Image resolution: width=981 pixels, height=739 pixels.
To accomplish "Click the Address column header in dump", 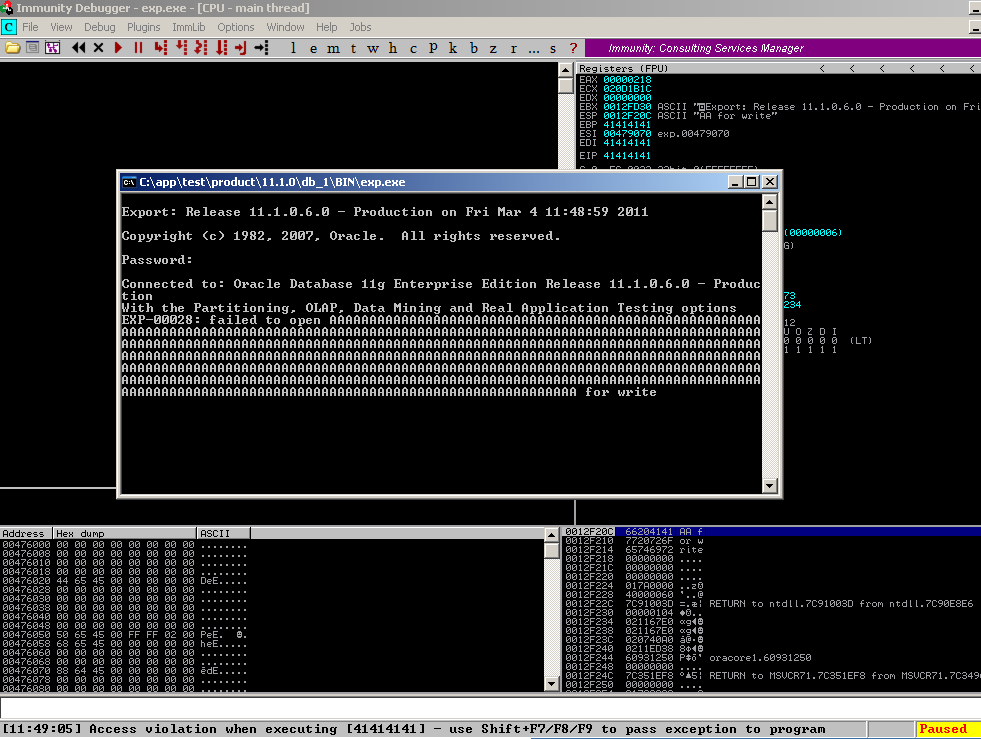I will coord(26,533).
